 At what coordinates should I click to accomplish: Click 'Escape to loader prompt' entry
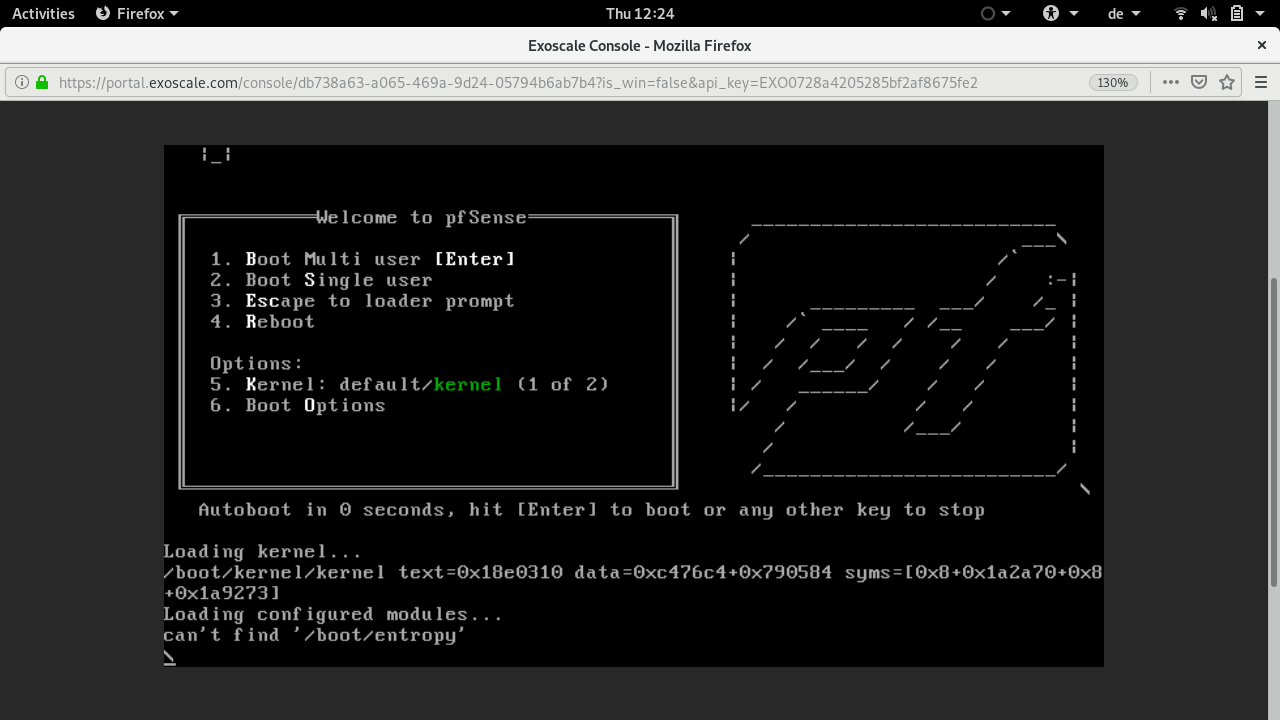tap(362, 301)
